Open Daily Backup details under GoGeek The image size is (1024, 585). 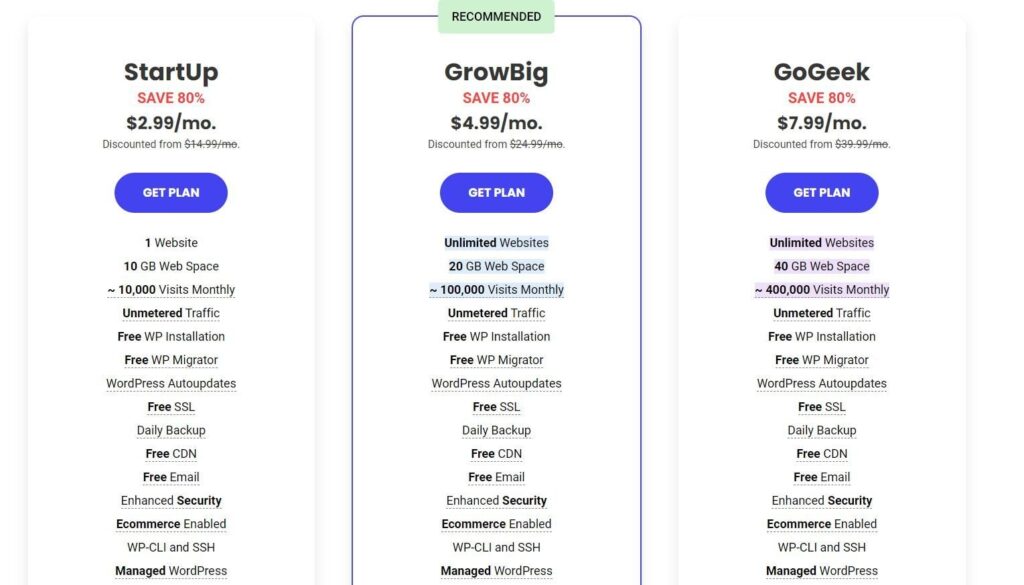(821, 429)
